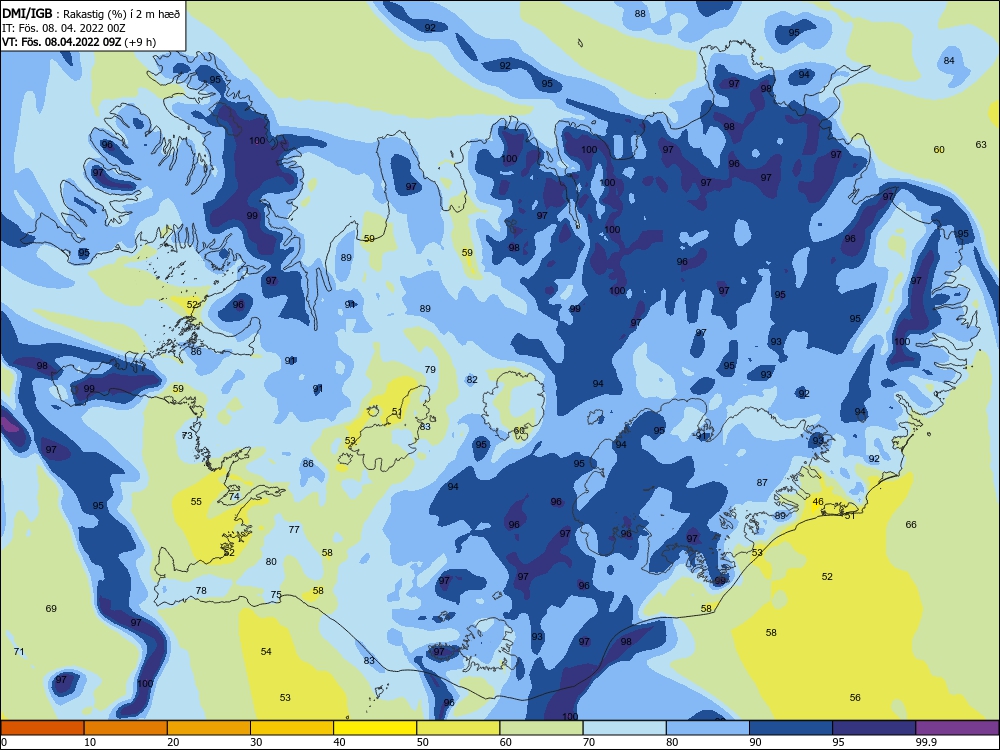Click the 'DMI/IGB' title text

(27, 14)
